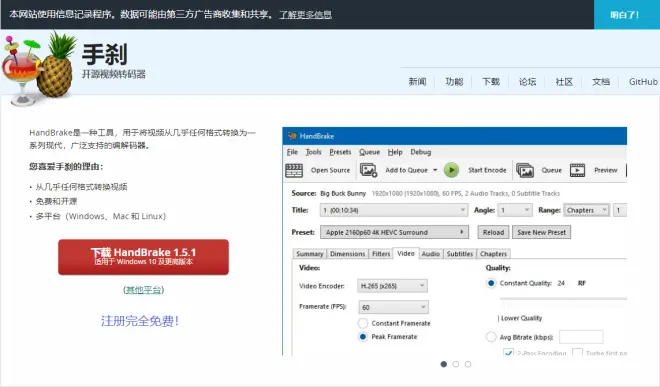Go to the 功能 nav item
This screenshot has width=660, height=387.
coord(454,82)
